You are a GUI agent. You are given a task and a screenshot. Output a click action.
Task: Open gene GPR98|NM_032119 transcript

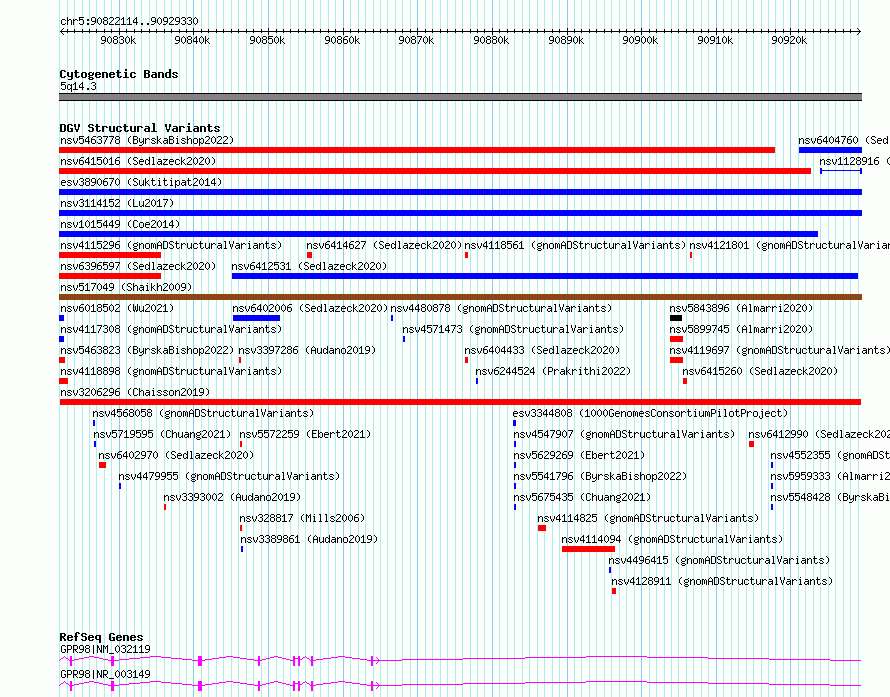tap(460, 660)
